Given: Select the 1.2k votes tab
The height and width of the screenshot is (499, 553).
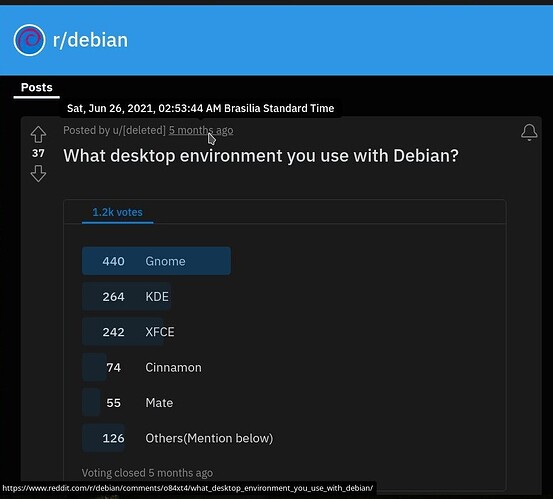Looking at the screenshot, I should (117, 212).
